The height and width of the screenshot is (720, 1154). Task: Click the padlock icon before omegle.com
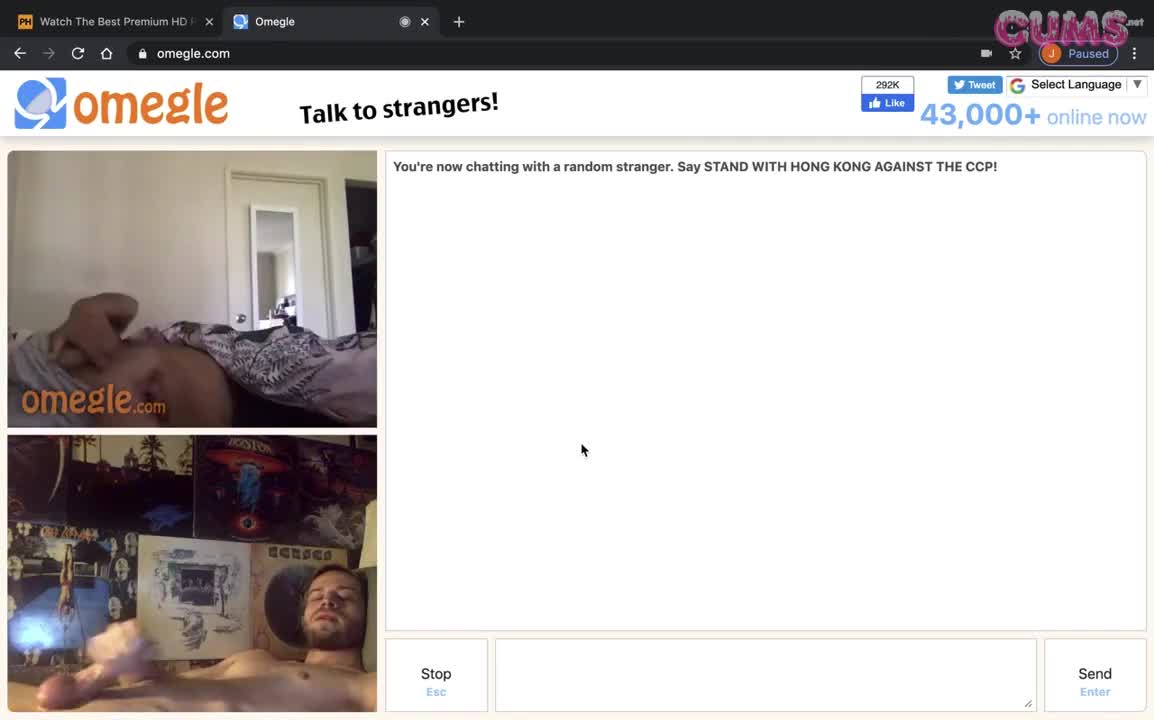click(142, 53)
